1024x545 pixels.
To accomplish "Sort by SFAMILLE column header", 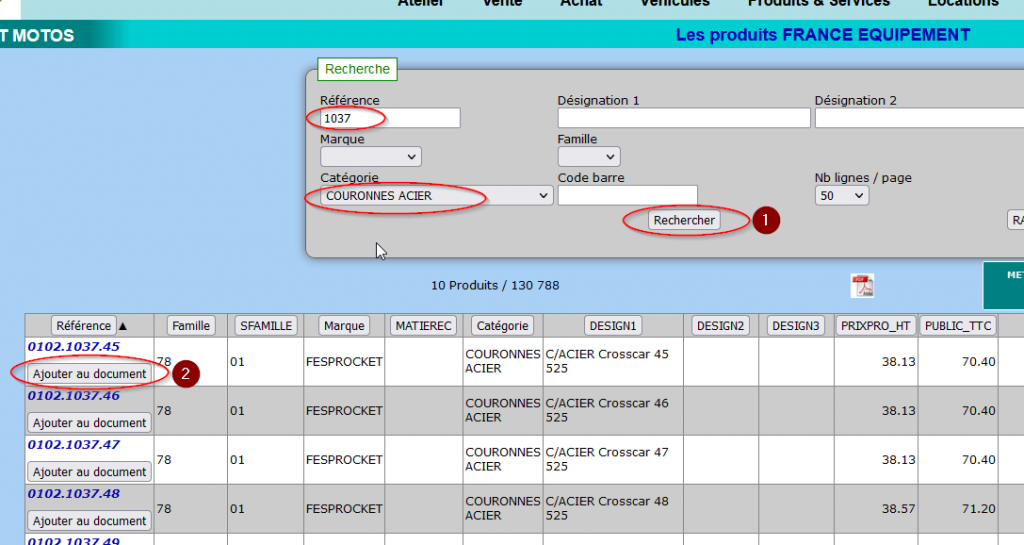I will 266,326.
